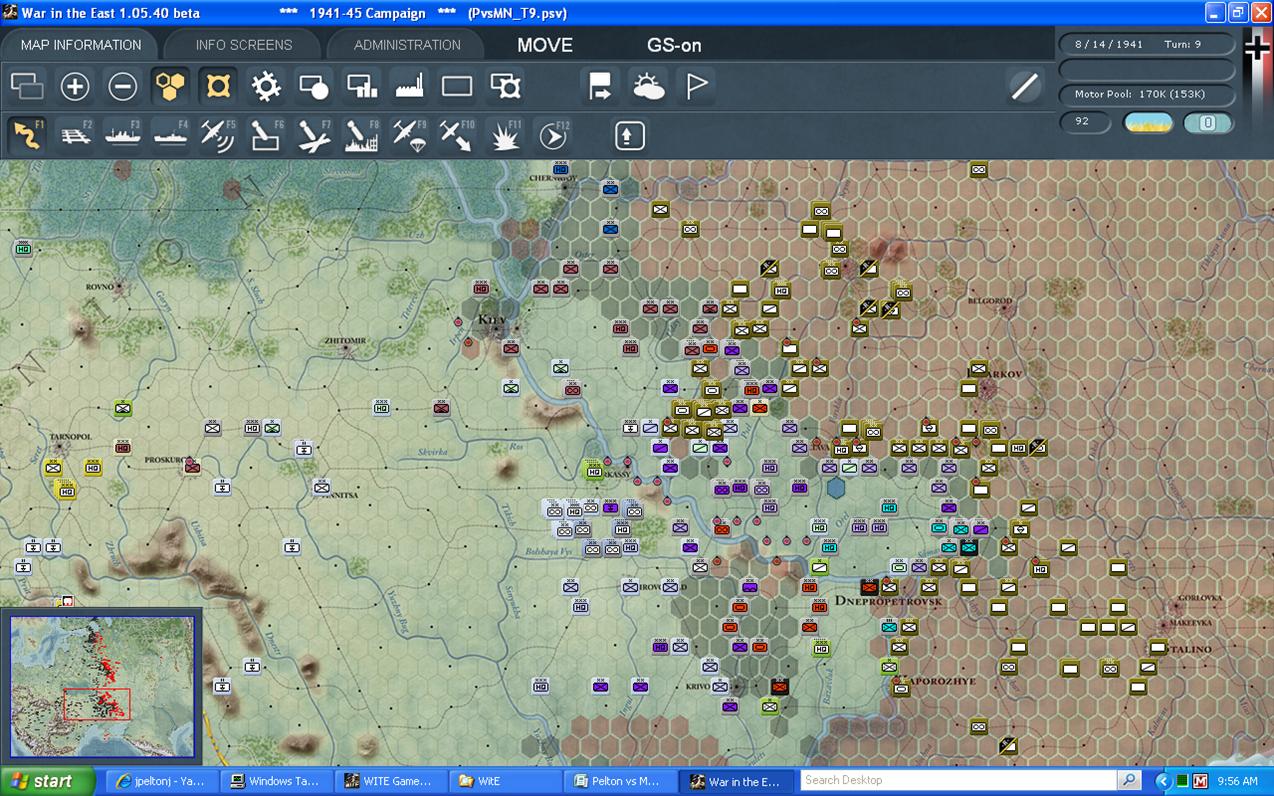Open the INFO SCREENS tab
The width and height of the screenshot is (1274, 796).
(244, 45)
